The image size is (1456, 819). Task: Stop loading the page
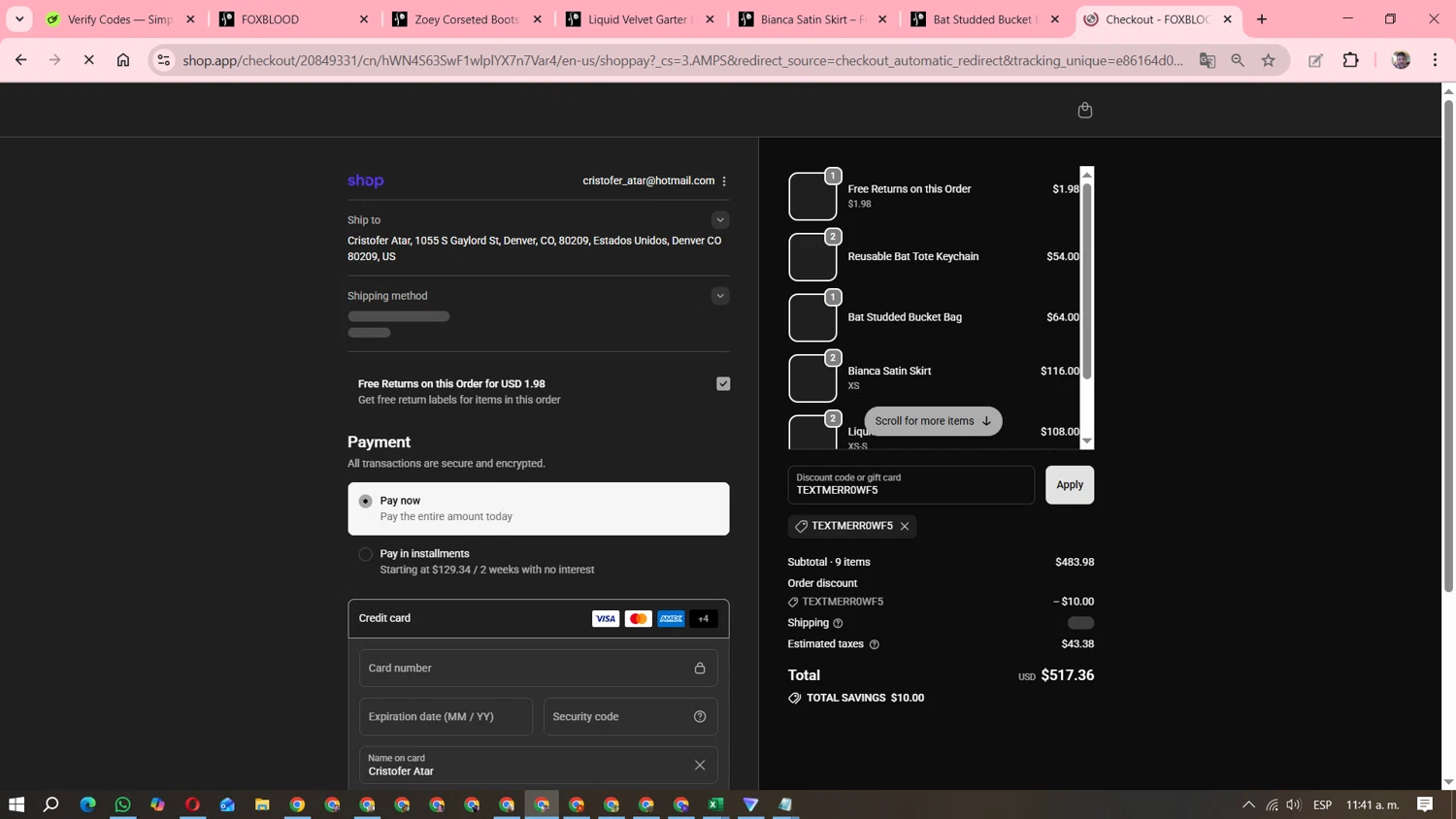click(88, 60)
